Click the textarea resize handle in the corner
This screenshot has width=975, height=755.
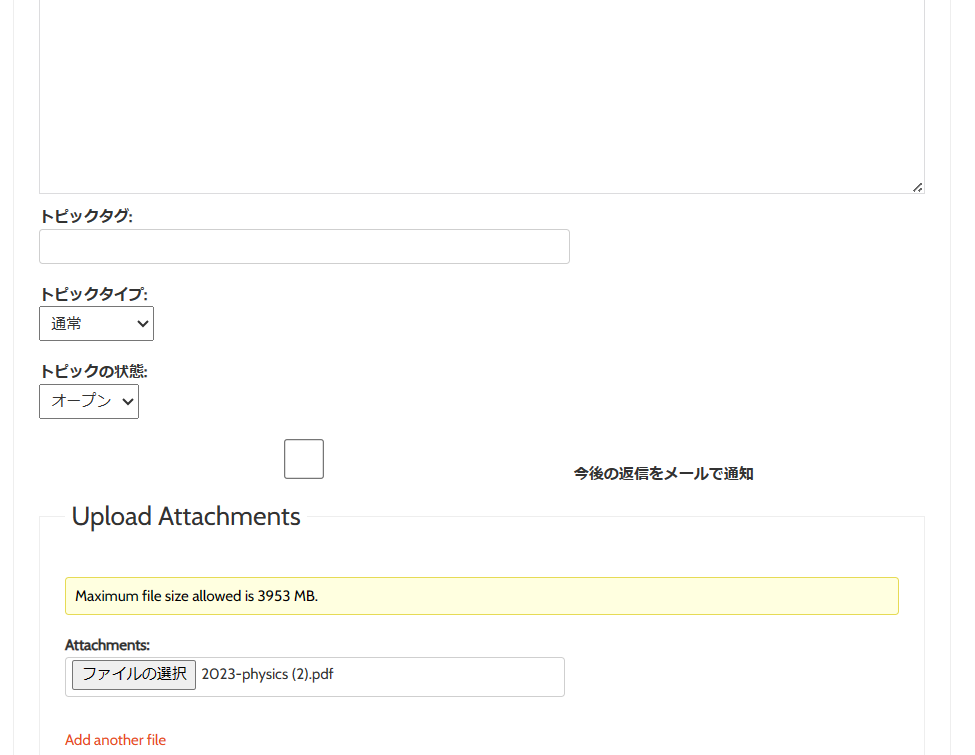(917, 187)
